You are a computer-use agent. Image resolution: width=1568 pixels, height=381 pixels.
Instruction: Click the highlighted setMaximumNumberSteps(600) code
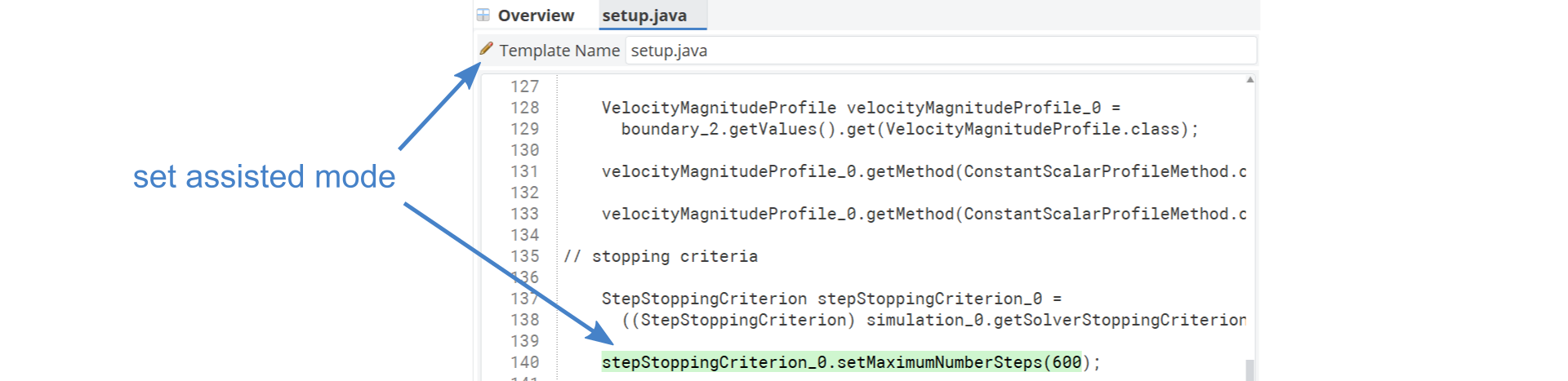coord(841,362)
